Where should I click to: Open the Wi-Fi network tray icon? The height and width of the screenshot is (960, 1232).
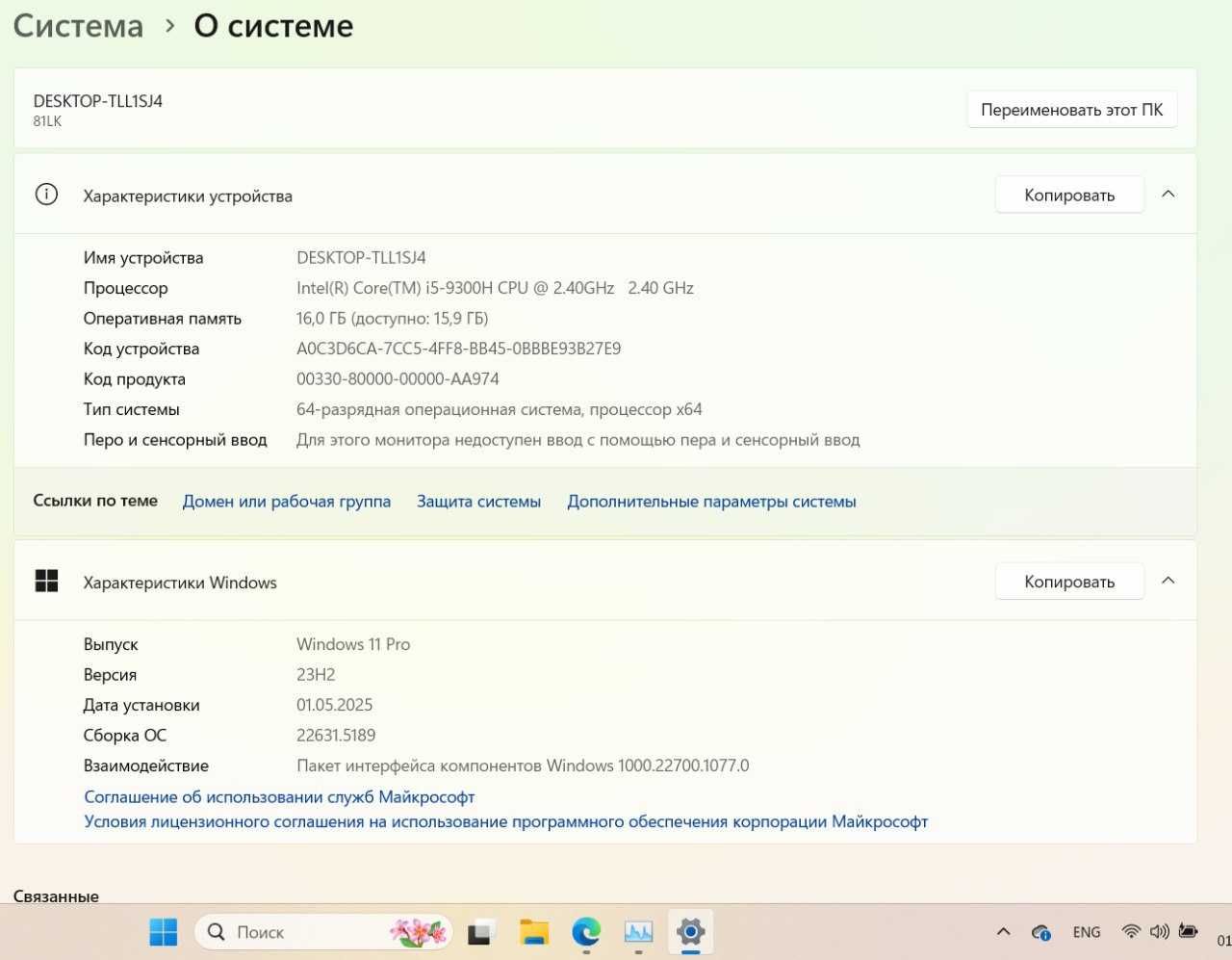click(1131, 932)
